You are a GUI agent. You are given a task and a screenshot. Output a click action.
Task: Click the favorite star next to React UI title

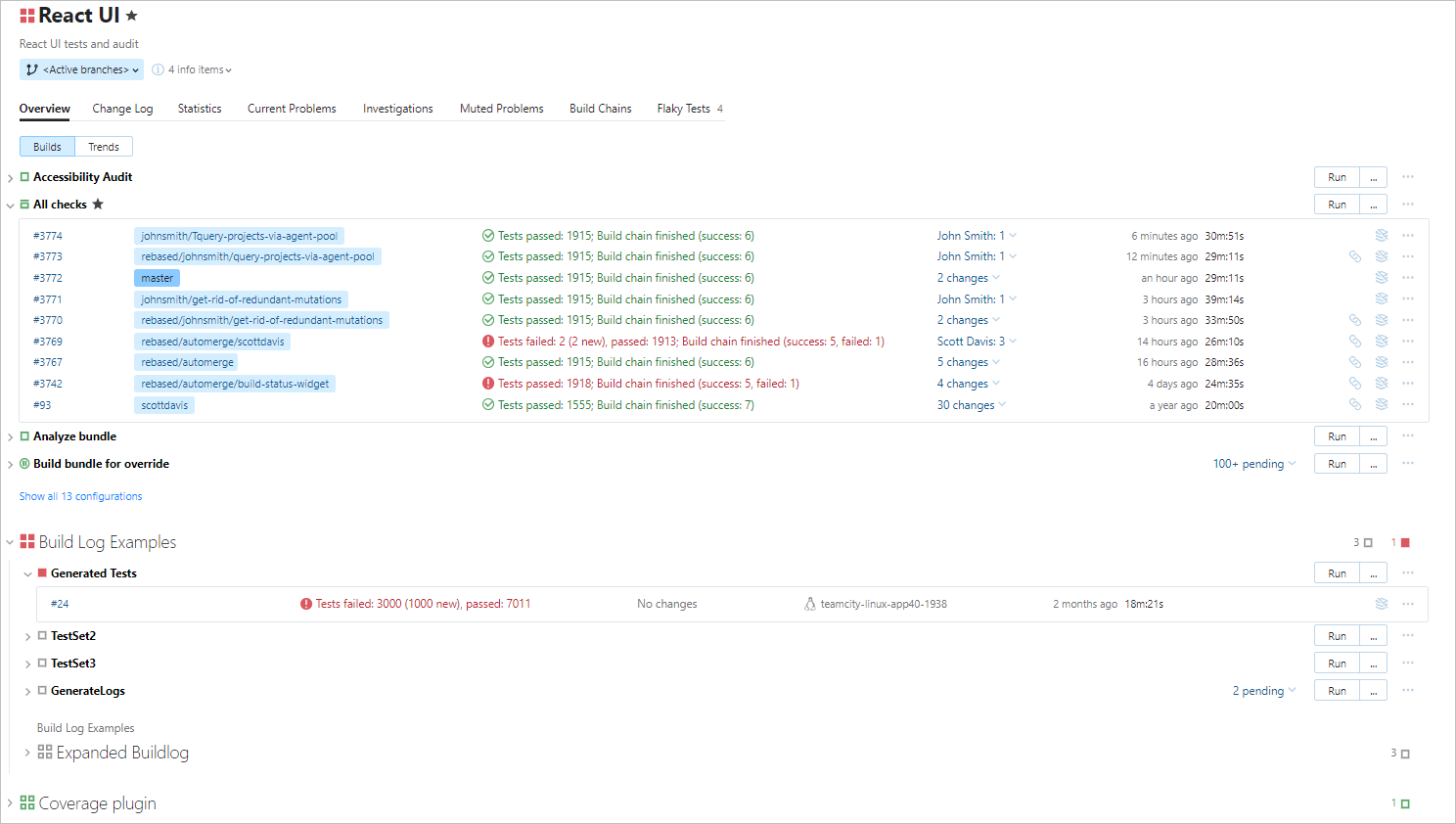[132, 16]
